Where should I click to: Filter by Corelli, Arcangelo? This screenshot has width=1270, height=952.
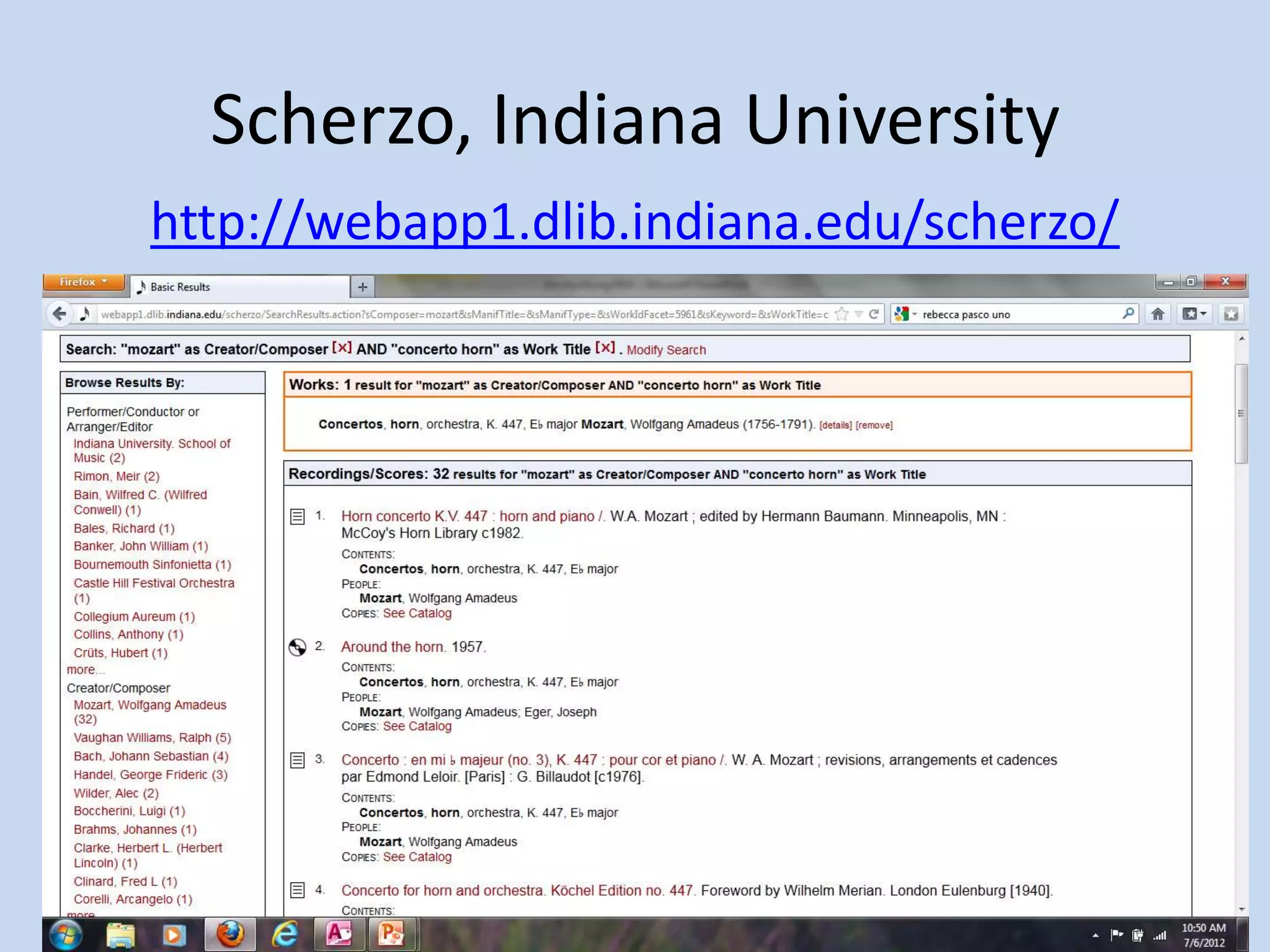(x=133, y=899)
